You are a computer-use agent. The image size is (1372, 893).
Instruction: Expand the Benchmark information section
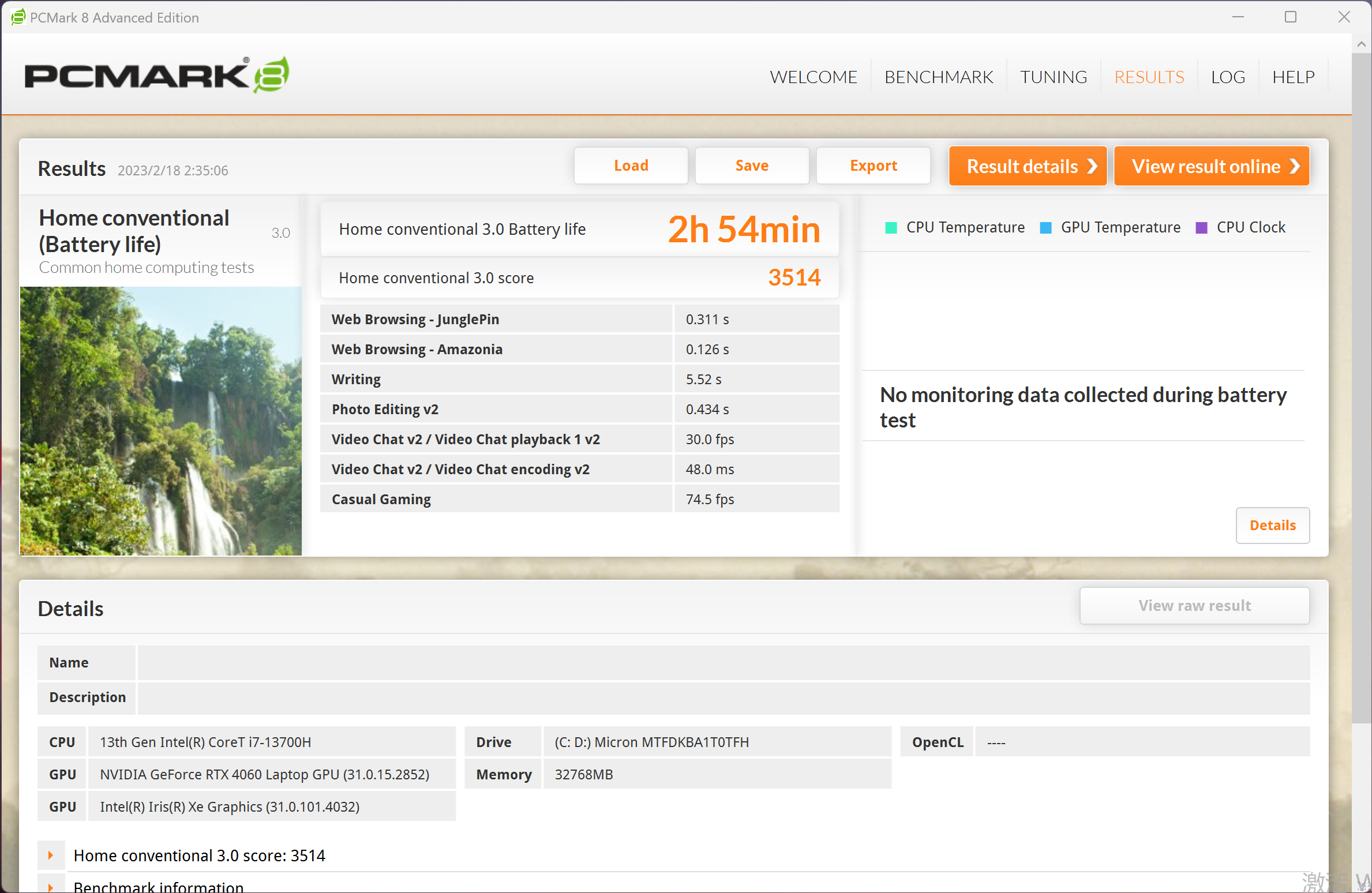[x=51, y=887]
